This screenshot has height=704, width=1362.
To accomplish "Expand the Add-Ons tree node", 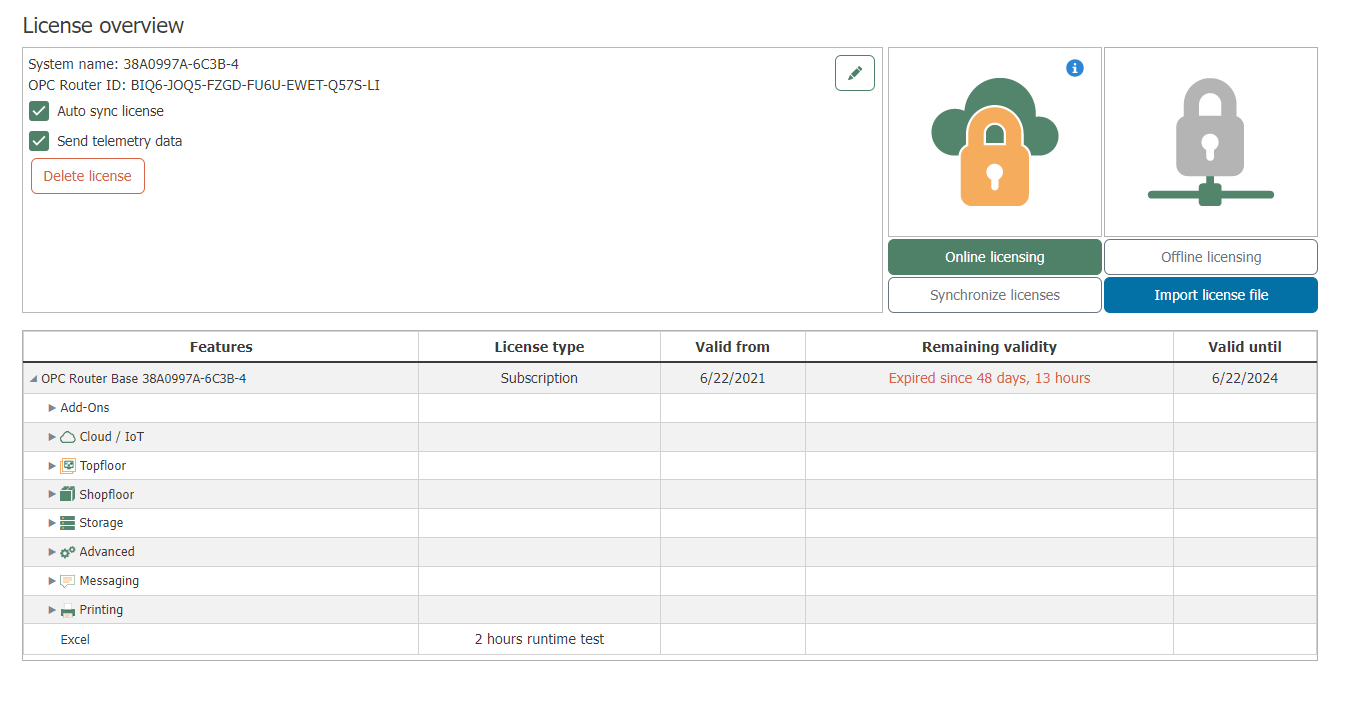I will 53,408.
